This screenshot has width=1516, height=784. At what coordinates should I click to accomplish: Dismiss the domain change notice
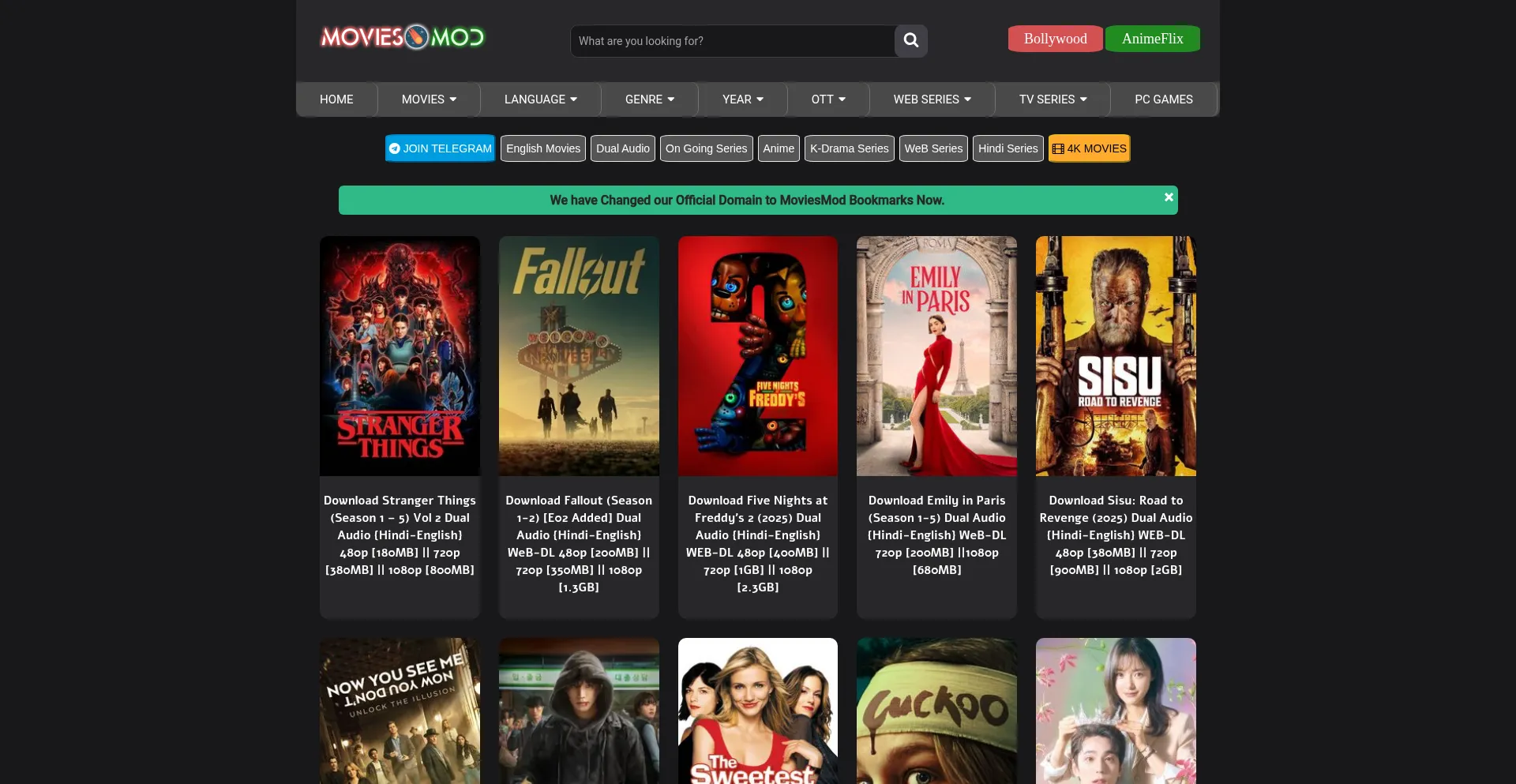pyautogui.click(x=1169, y=197)
